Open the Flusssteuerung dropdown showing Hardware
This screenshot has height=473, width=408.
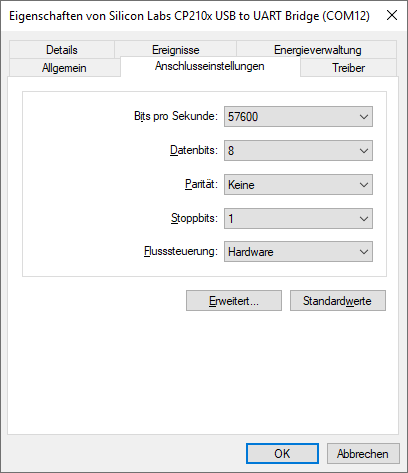(298, 252)
